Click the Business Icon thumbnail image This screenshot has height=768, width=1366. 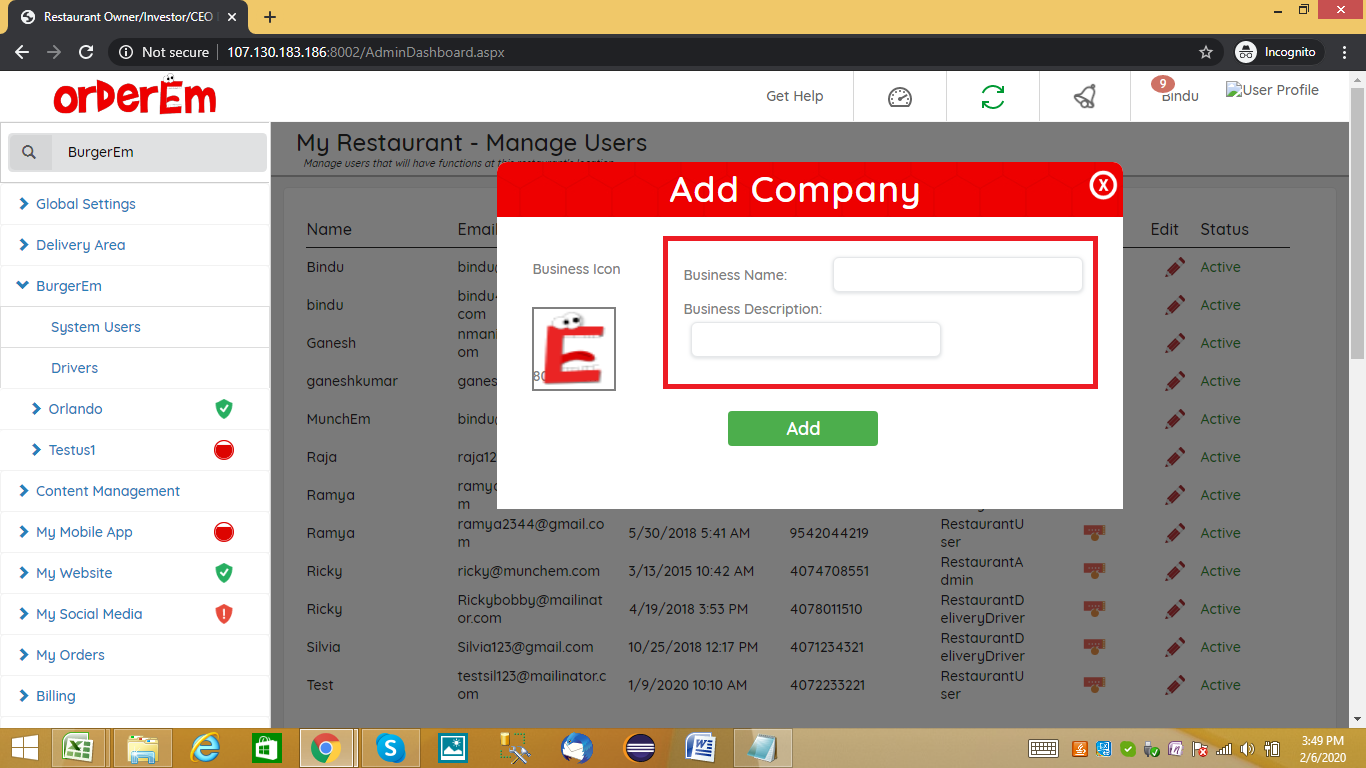pos(574,349)
